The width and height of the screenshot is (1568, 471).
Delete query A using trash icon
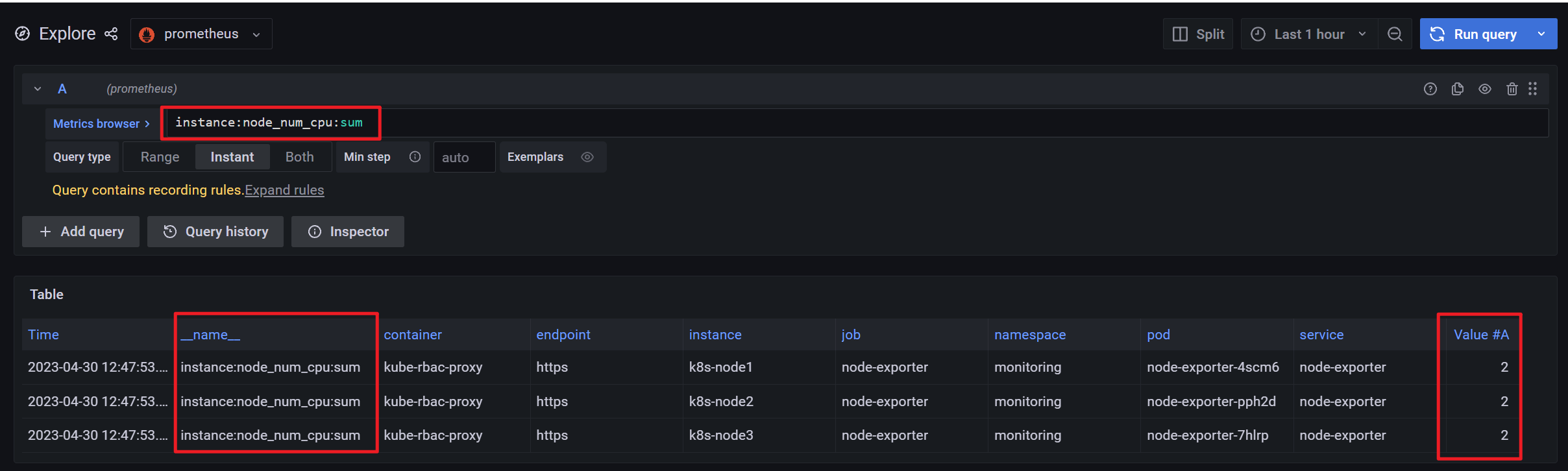pyautogui.click(x=1512, y=89)
